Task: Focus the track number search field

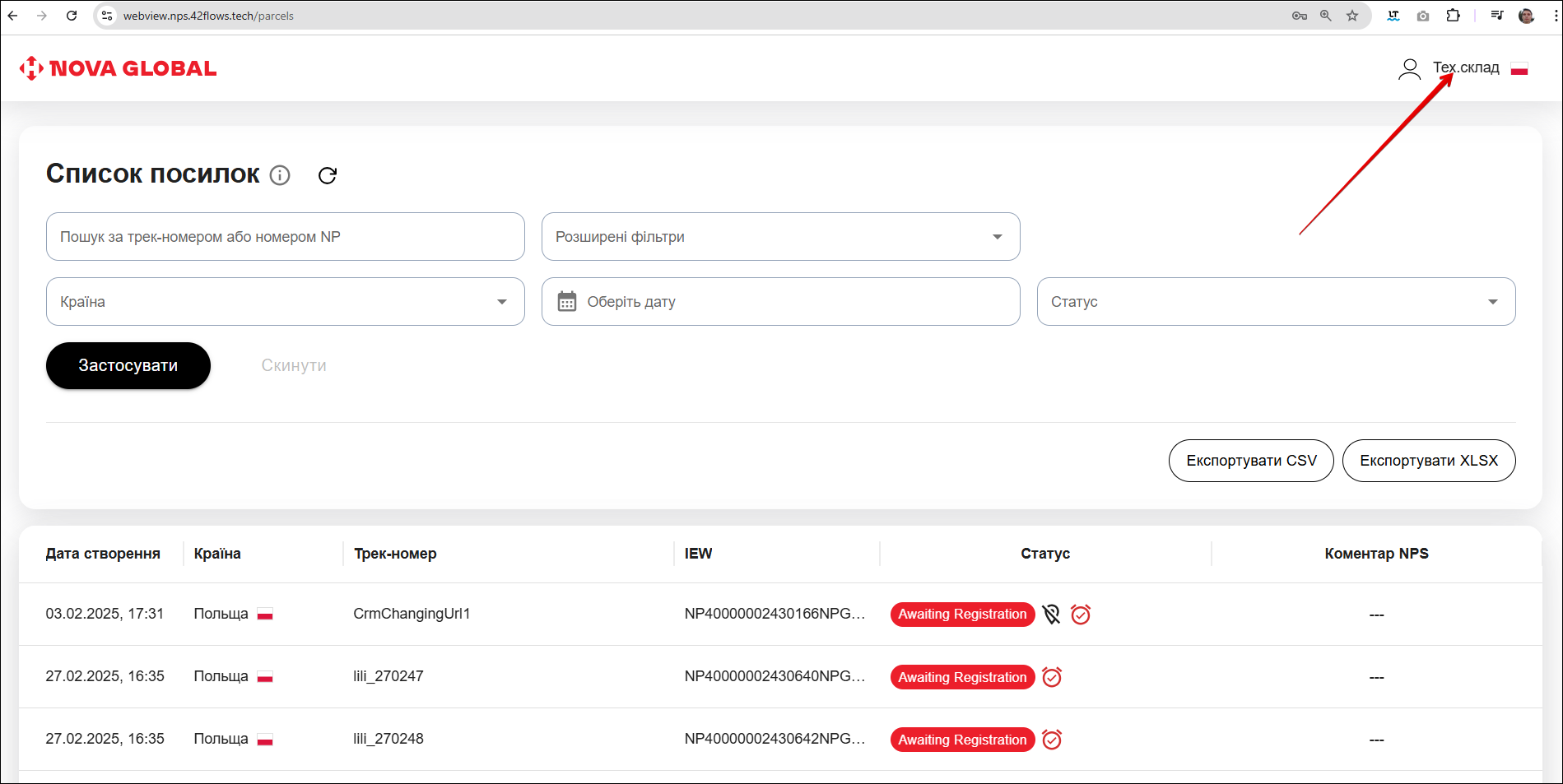Action: pos(285,237)
